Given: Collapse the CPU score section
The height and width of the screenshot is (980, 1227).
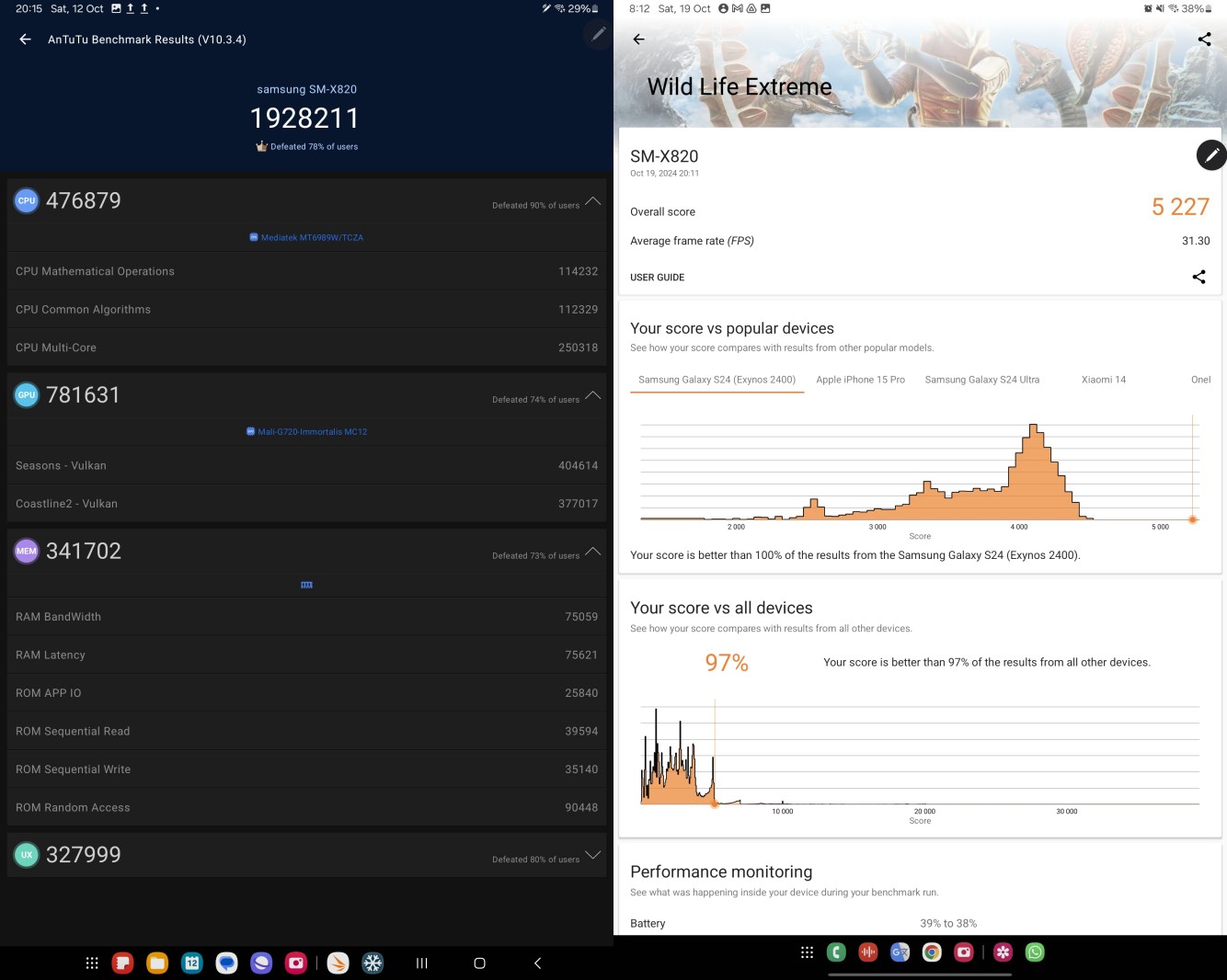Looking at the screenshot, I should 593,200.
